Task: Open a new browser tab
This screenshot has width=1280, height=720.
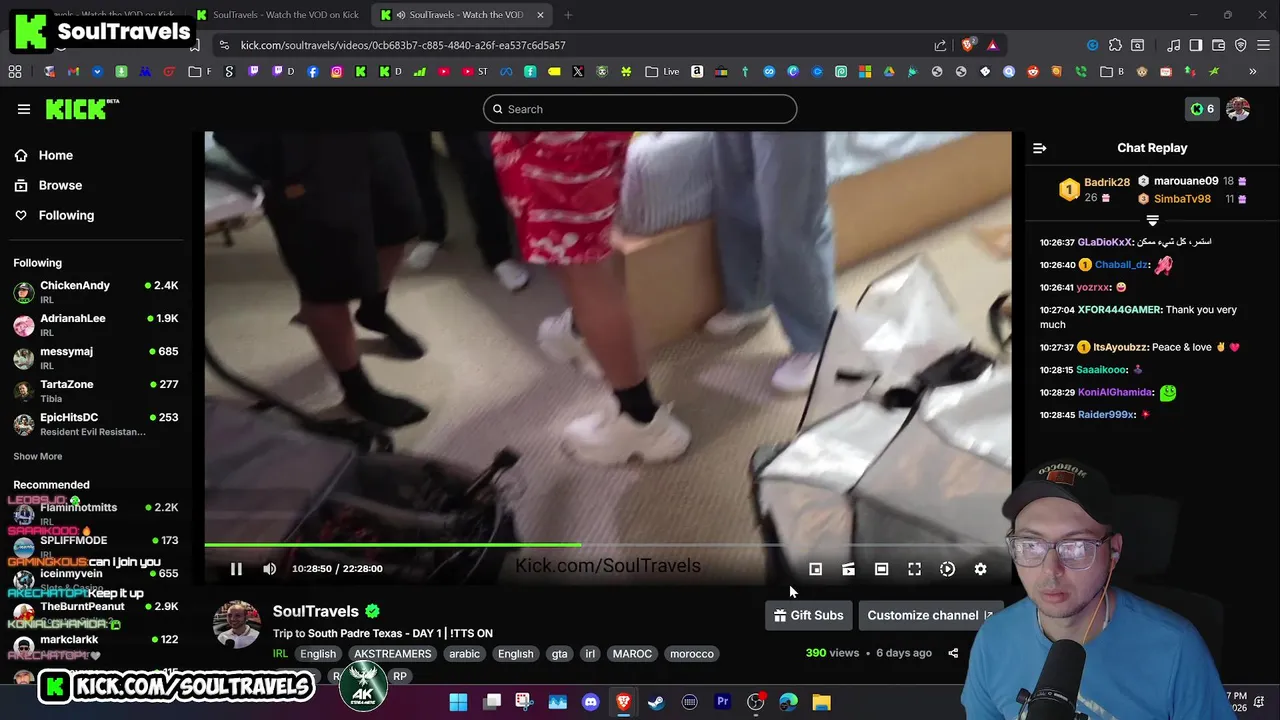Action: pos(568,15)
